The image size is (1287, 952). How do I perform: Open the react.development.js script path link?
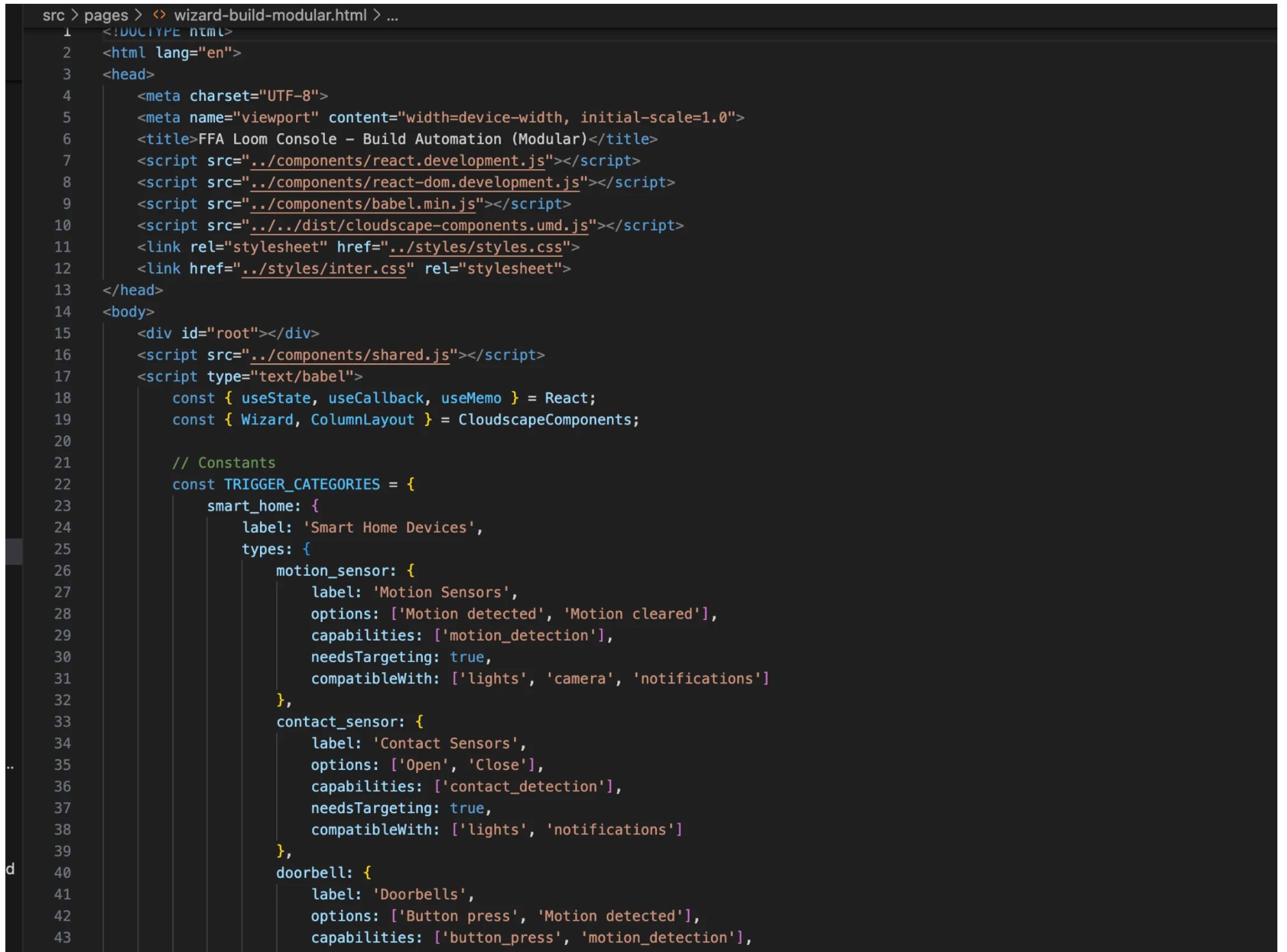(398, 161)
